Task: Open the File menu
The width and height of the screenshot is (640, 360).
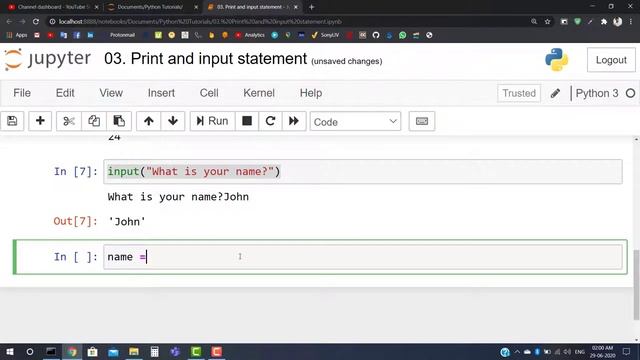Action: 22,93
